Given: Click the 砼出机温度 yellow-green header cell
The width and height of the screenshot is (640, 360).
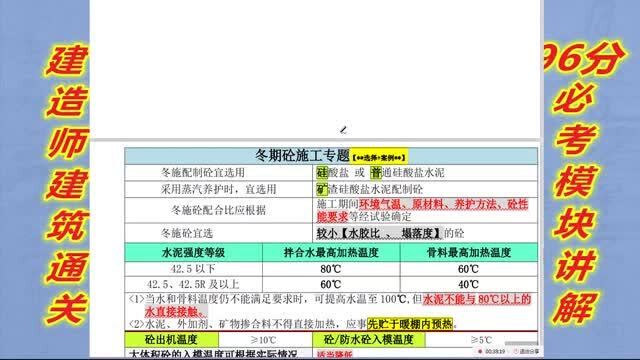Looking at the screenshot, I should pyautogui.click(x=171, y=340).
